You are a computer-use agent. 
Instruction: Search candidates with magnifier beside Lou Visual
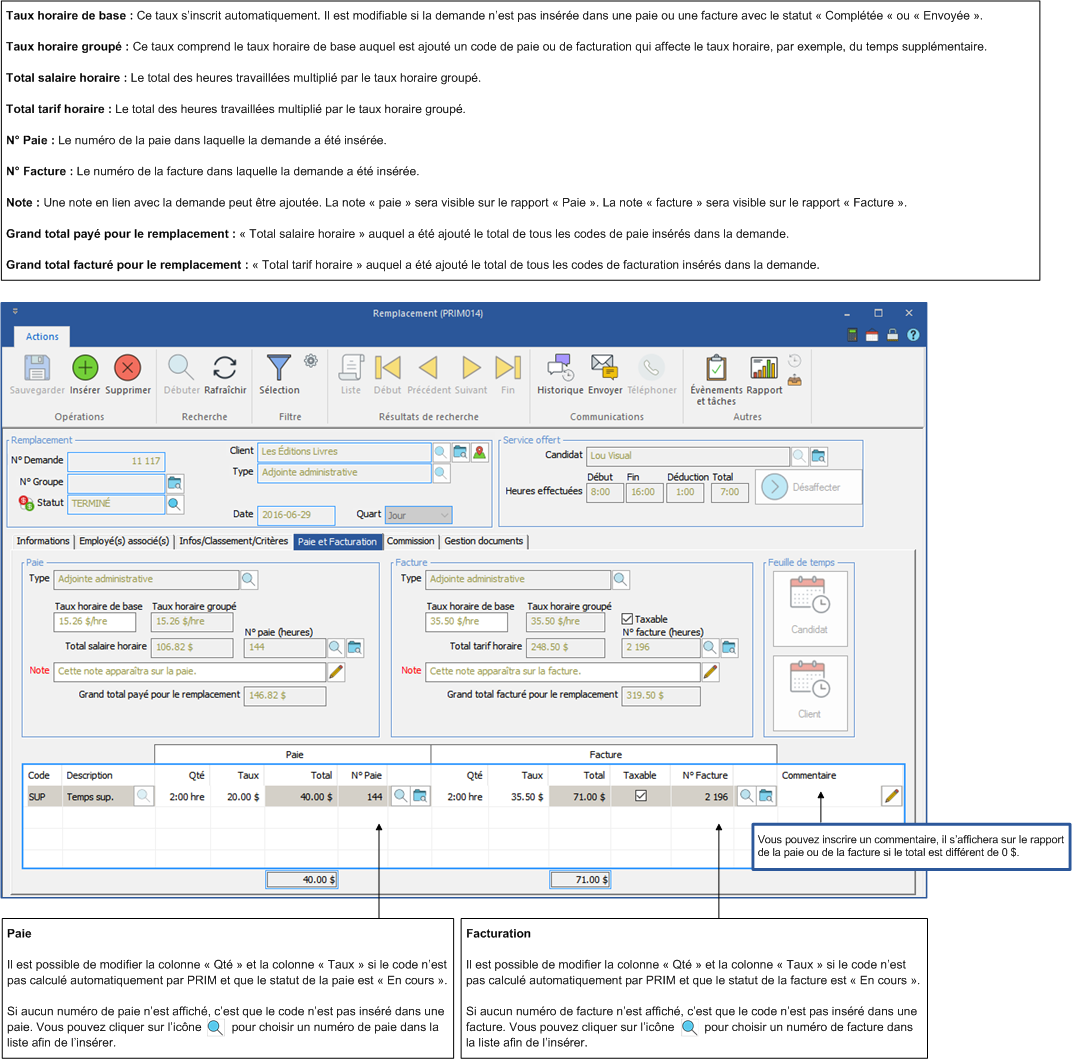click(799, 456)
